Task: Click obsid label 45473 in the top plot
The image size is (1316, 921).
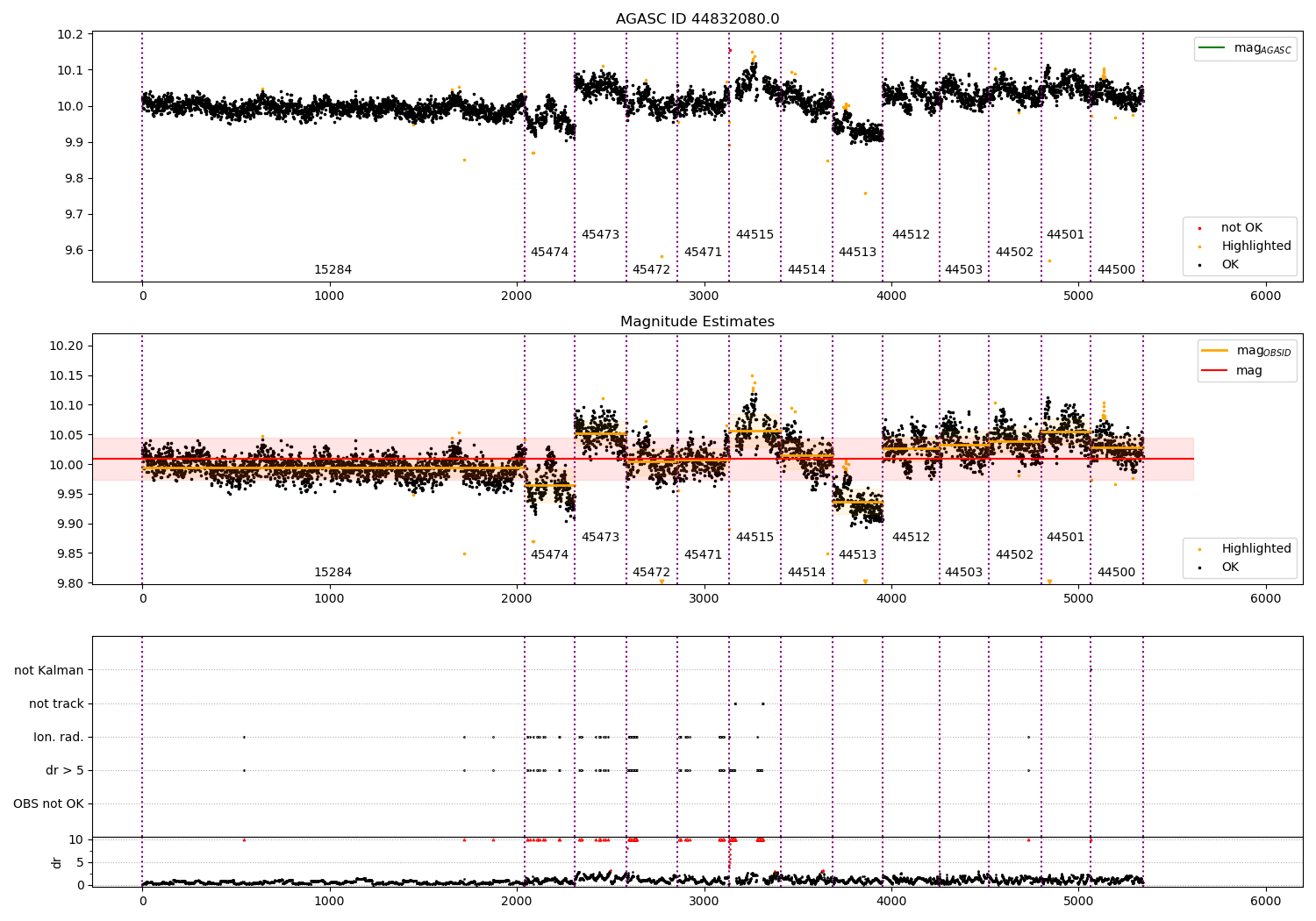Action: [x=600, y=235]
